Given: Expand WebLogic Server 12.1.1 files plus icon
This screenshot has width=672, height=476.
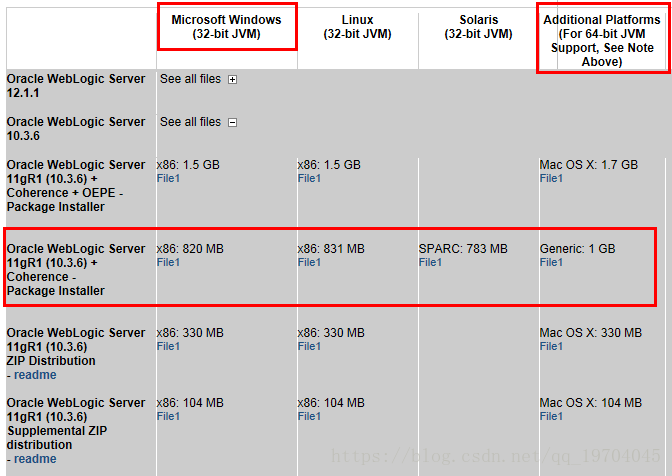Looking at the screenshot, I should tap(232, 80).
